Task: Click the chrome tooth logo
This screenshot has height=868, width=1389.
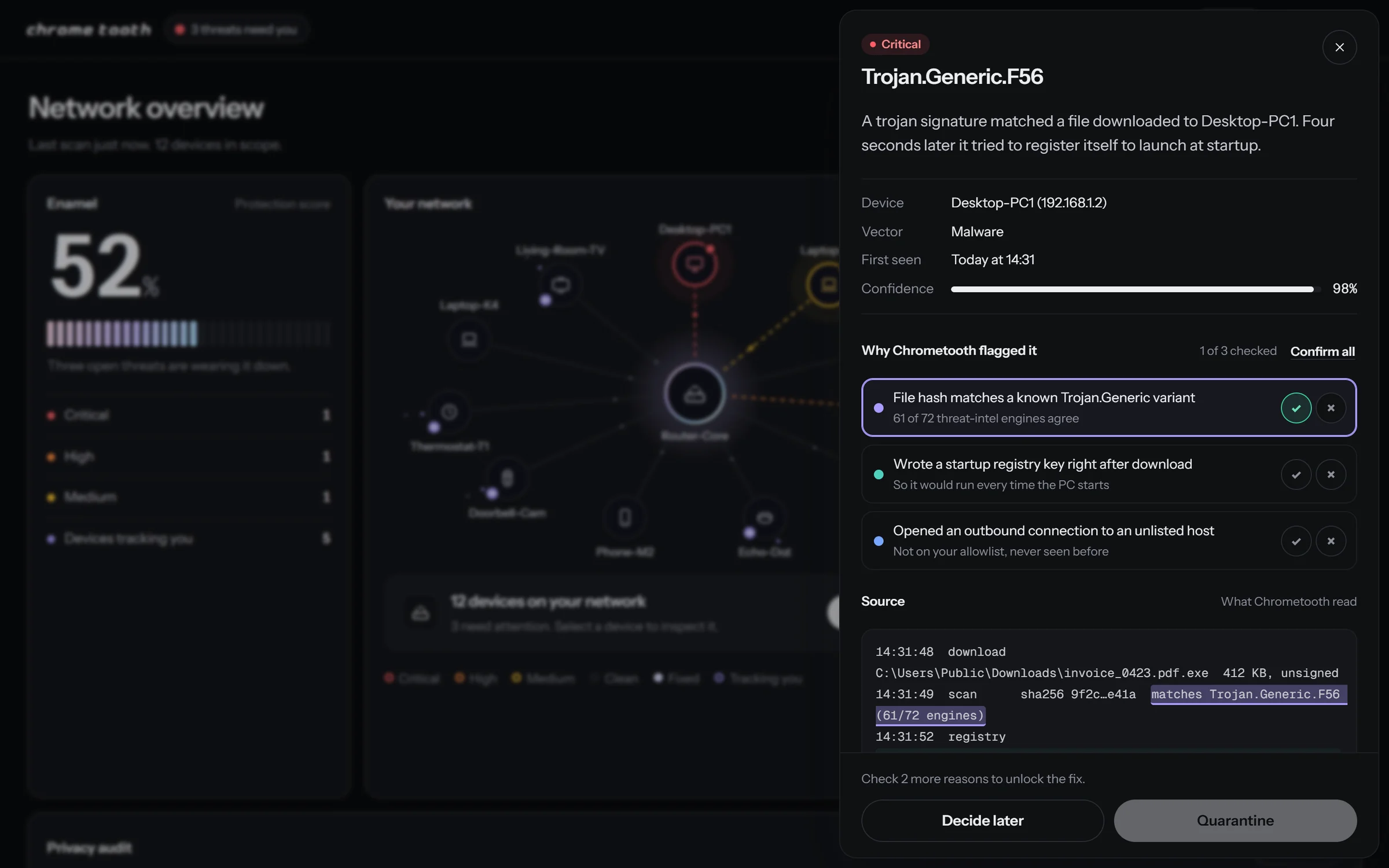Action: 89,30
